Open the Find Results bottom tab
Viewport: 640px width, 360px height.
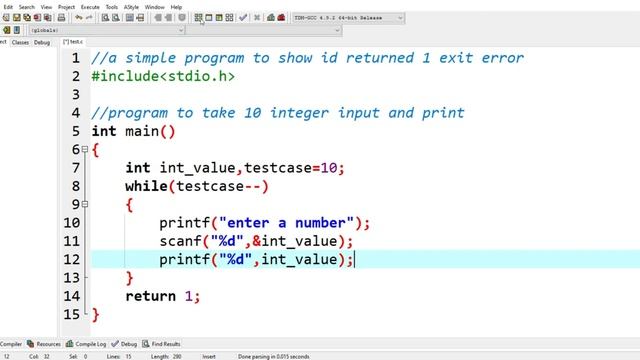pyautogui.click(x=161, y=344)
